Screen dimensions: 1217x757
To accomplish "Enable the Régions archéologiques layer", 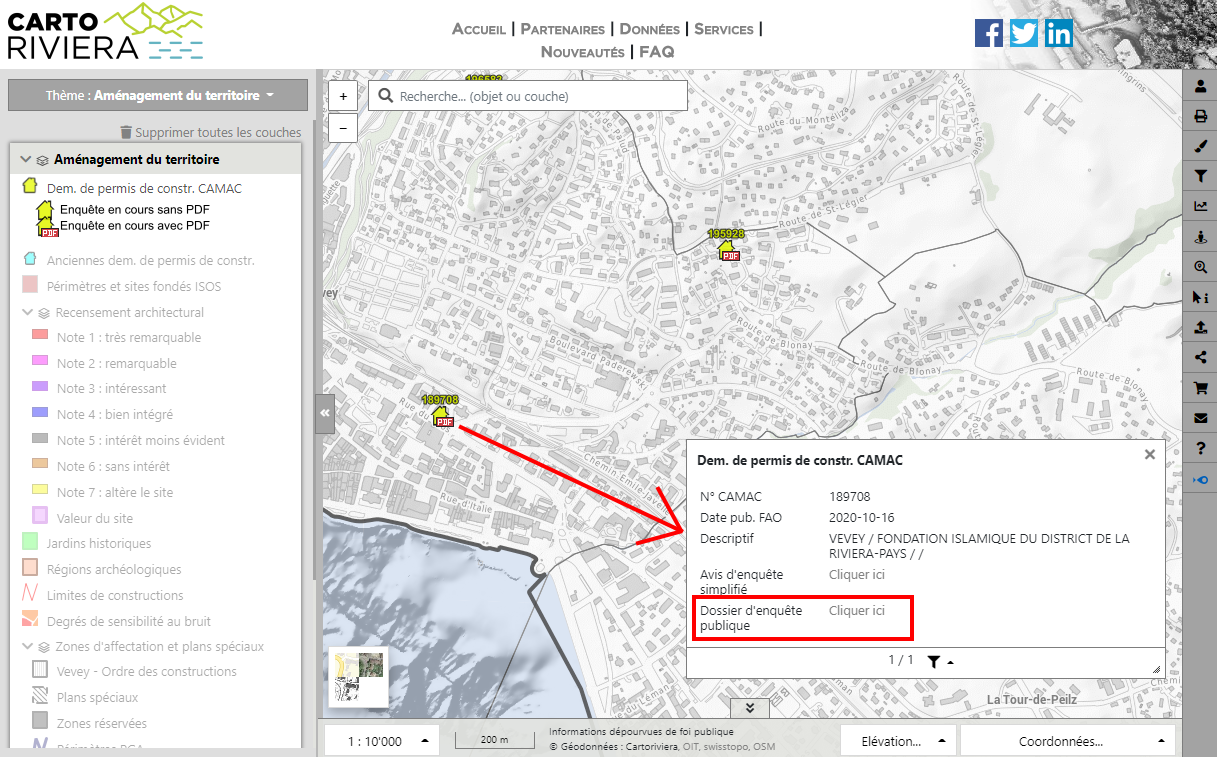I will [x=30, y=569].
